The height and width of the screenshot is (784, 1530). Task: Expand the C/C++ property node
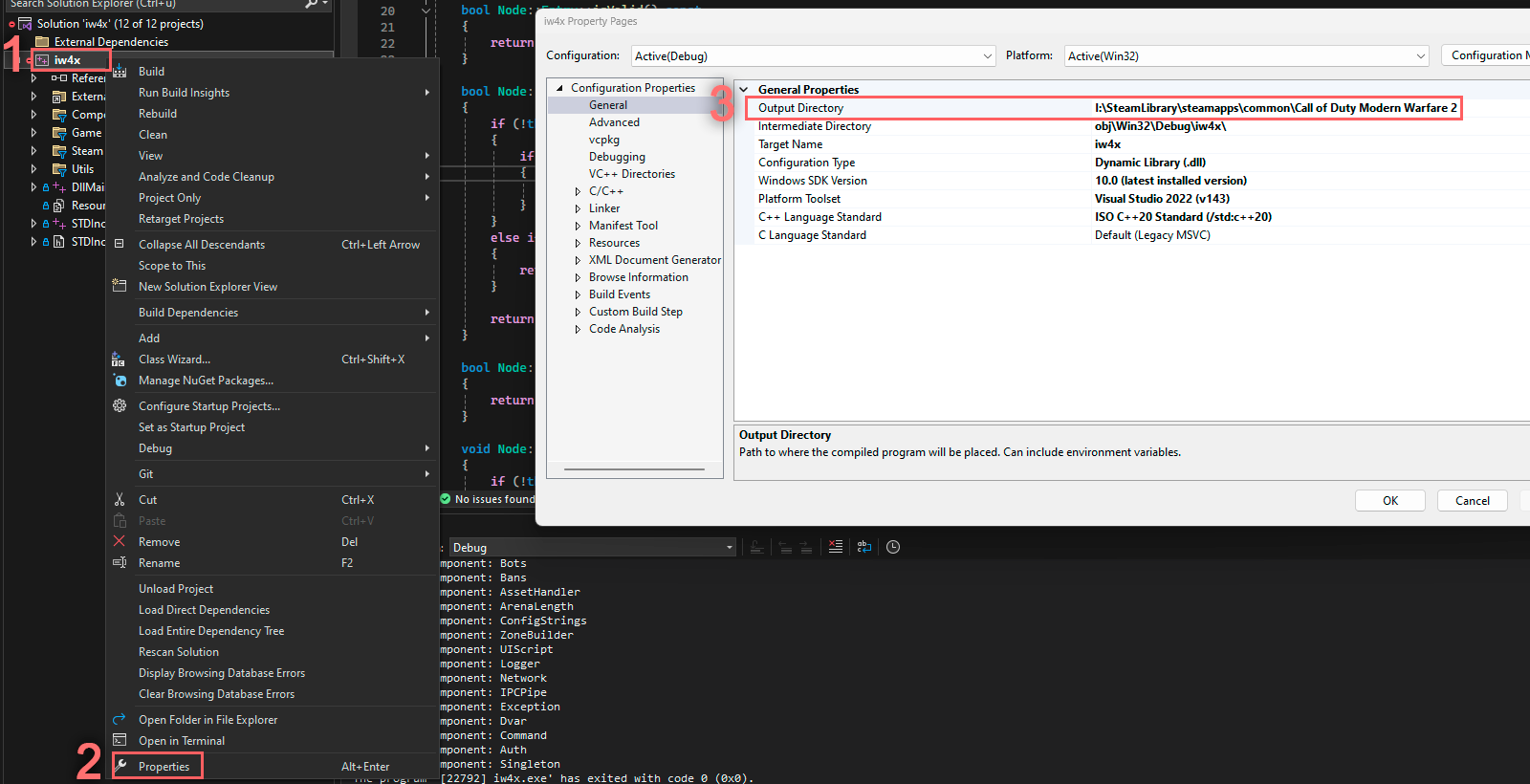[578, 191]
